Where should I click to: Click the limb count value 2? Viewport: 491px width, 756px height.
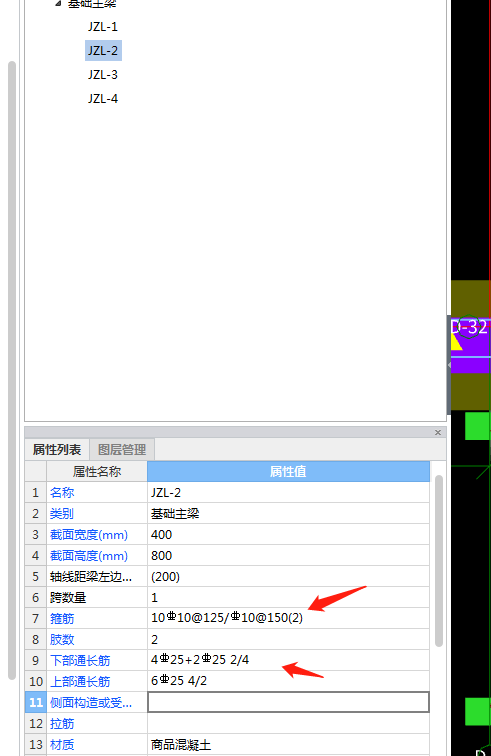click(x=288, y=640)
